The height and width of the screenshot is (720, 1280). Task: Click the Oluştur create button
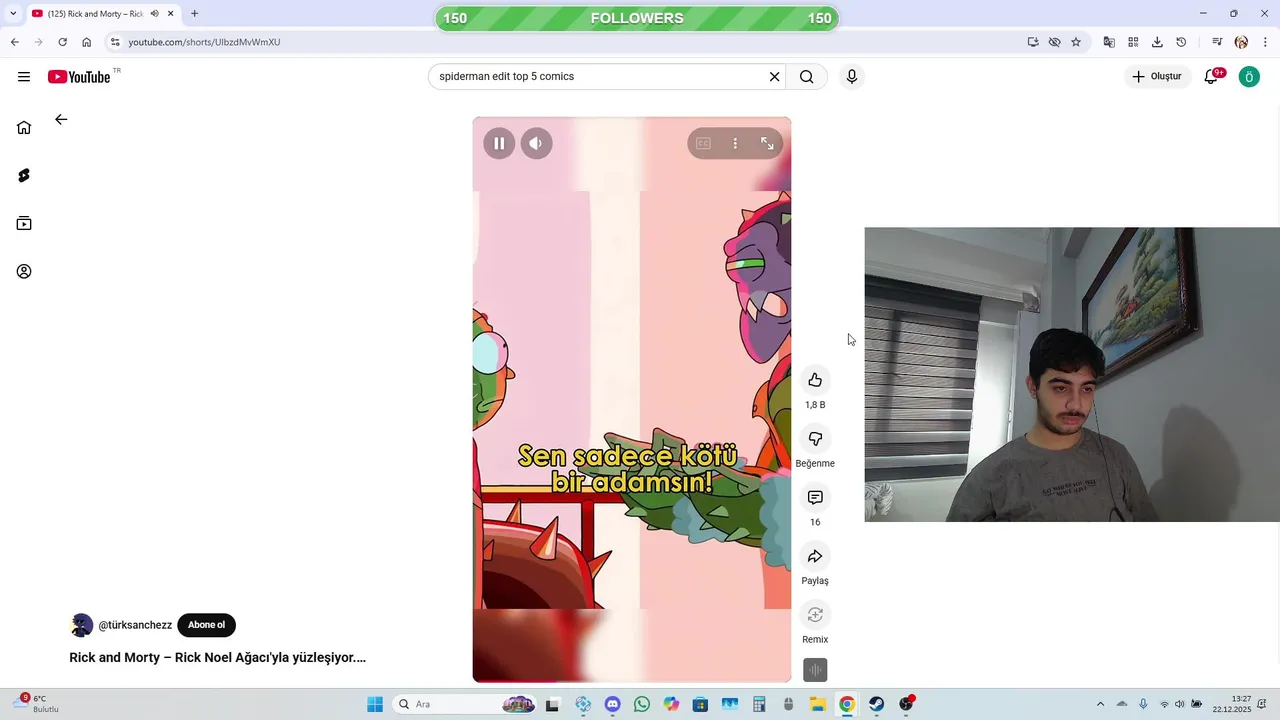1157,76
